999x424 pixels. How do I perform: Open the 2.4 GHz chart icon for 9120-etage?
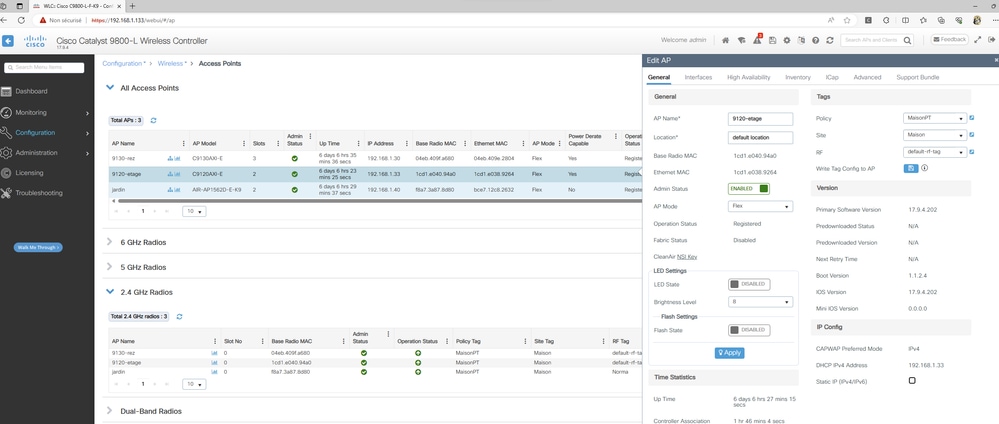(x=214, y=362)
